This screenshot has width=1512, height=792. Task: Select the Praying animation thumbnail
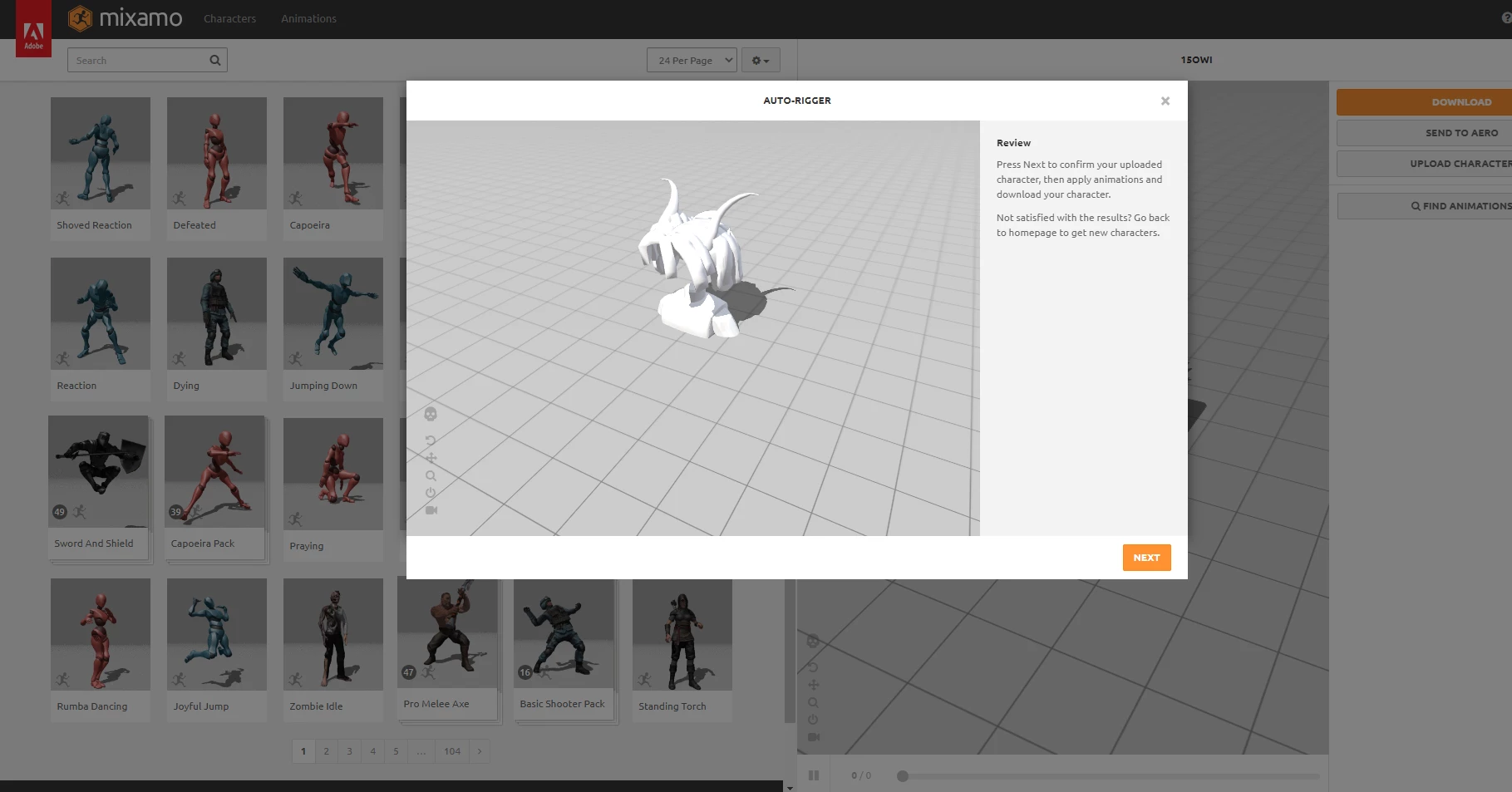333,475
